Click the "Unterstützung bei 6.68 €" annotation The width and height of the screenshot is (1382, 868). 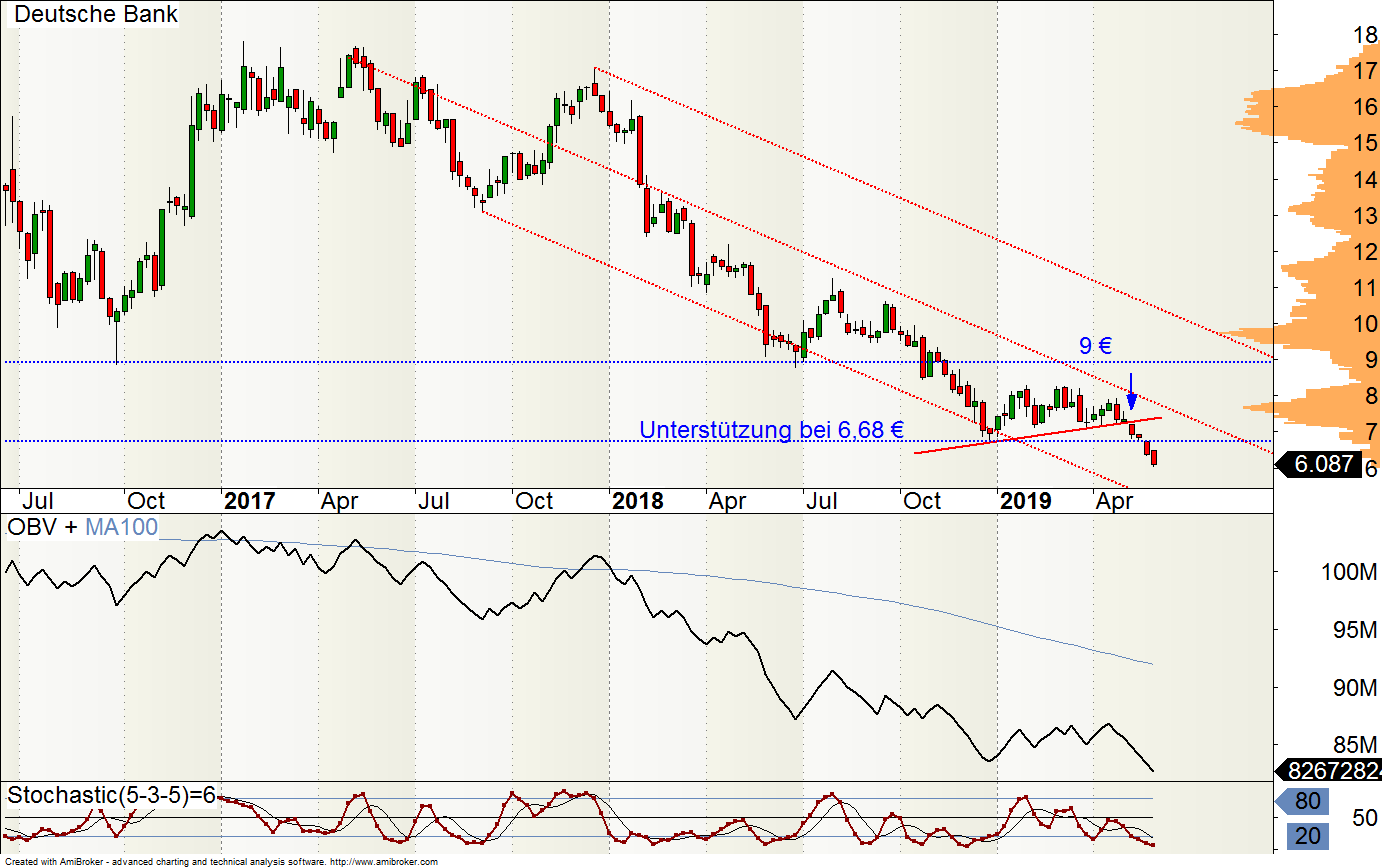coord(772,430)
